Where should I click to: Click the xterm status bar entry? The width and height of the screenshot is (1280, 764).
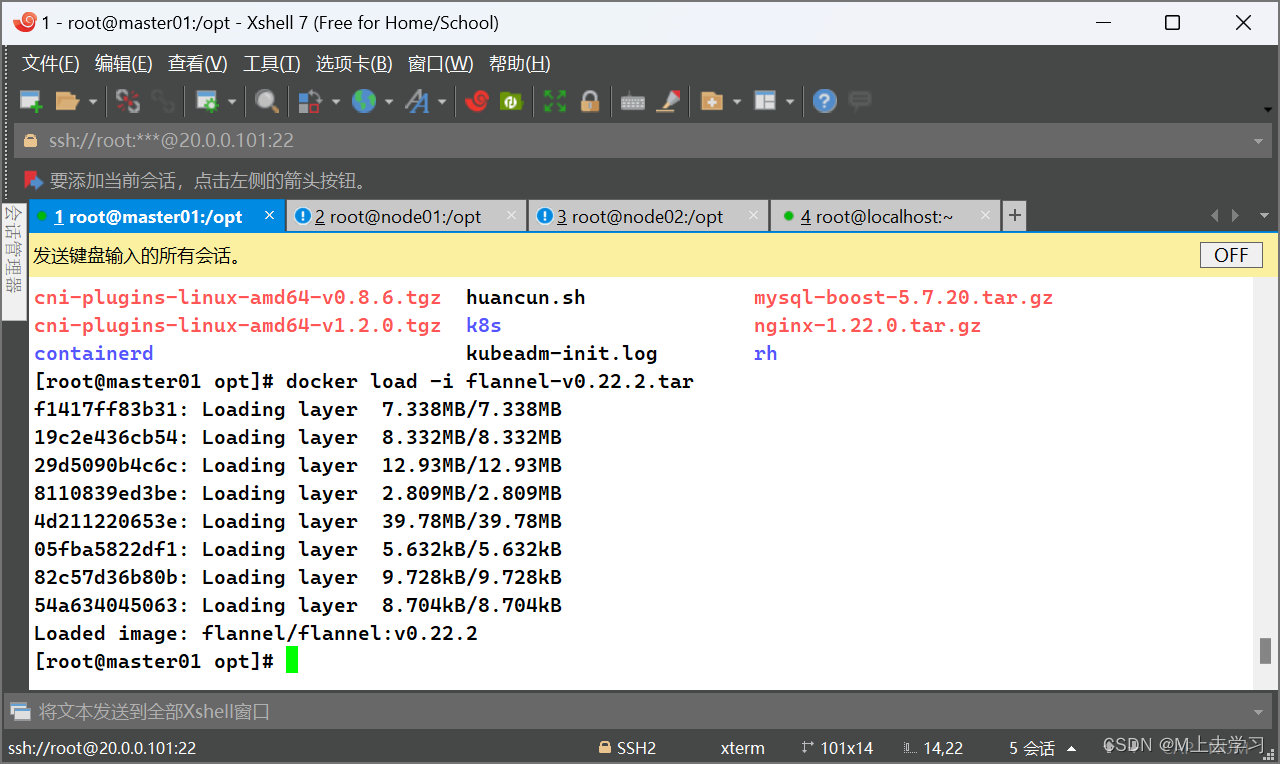742,748
